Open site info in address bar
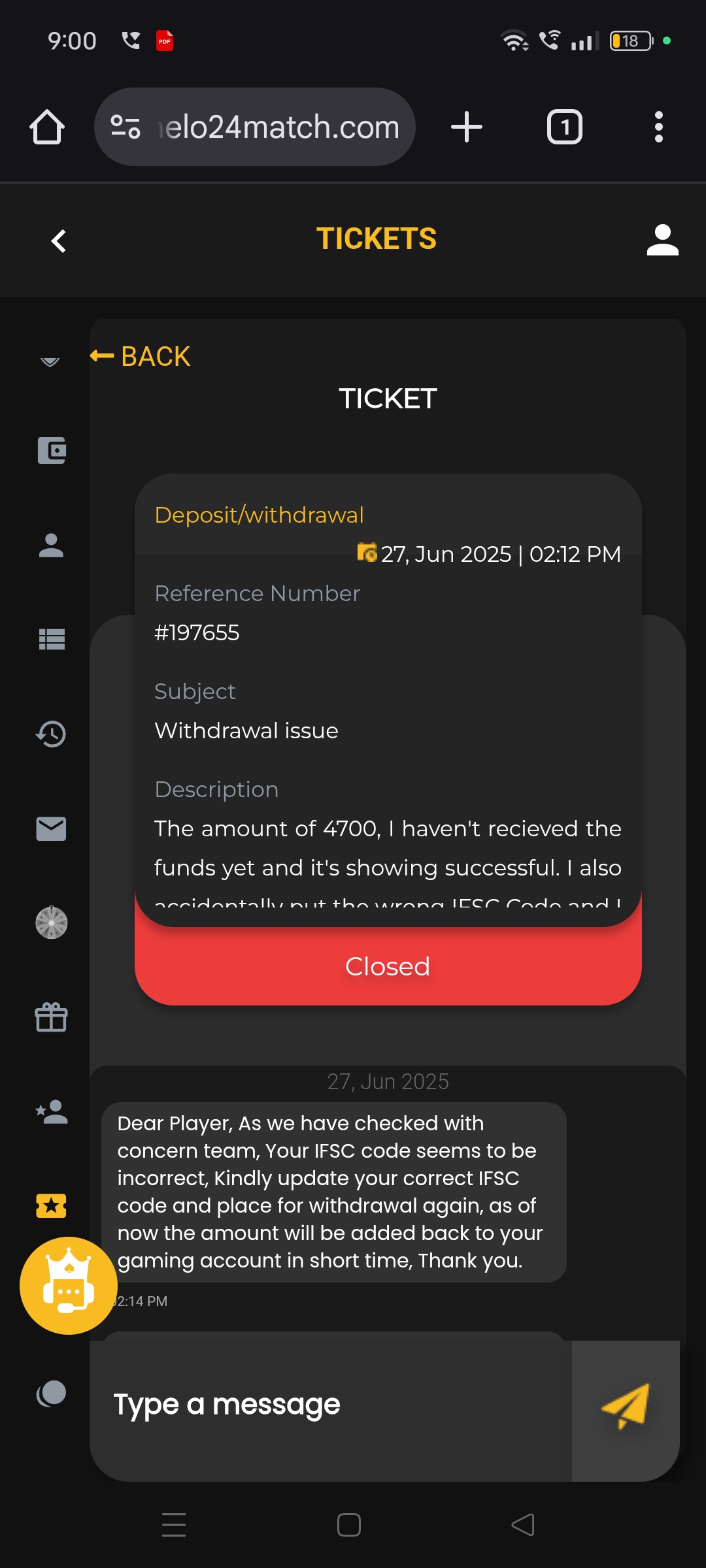The height and width of the screenshot is (1568, 706). coord(126,127)
